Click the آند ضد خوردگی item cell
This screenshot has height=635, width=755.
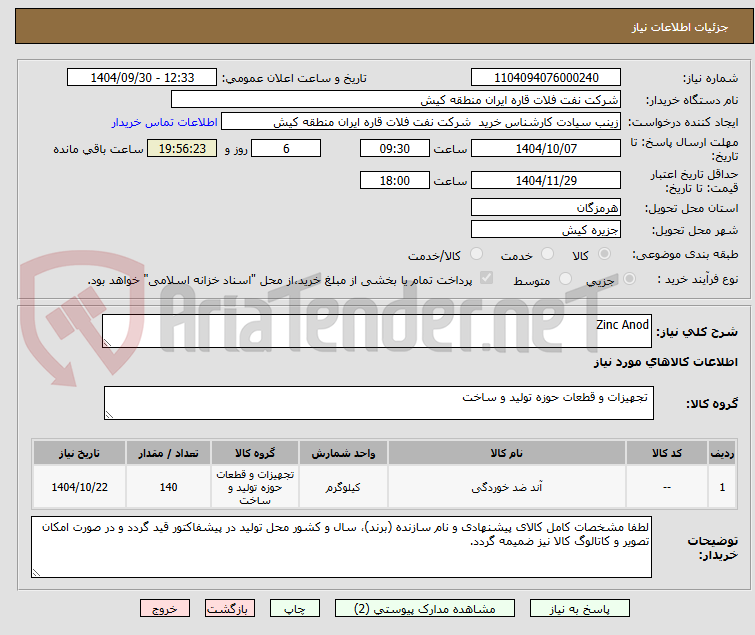pyautogui.click(x=507, y=487)
